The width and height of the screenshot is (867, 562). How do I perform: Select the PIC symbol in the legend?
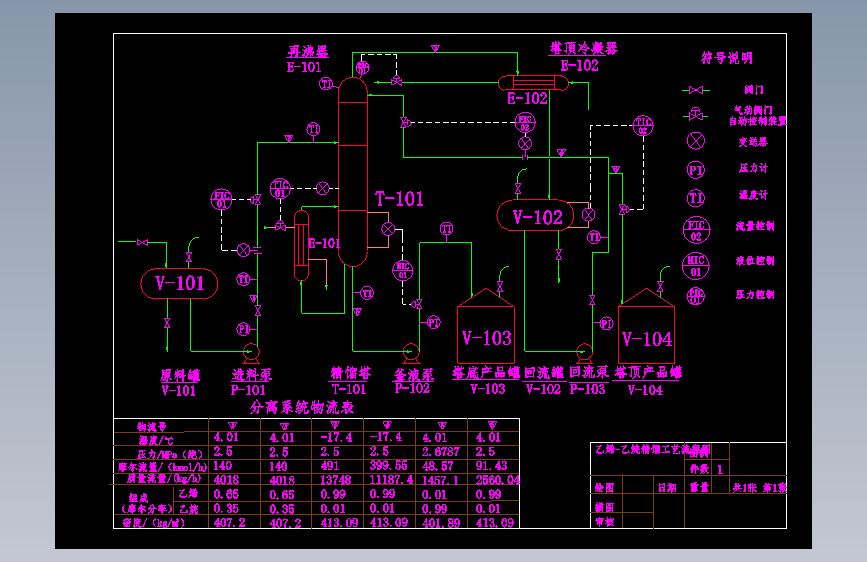click(696, 296)
